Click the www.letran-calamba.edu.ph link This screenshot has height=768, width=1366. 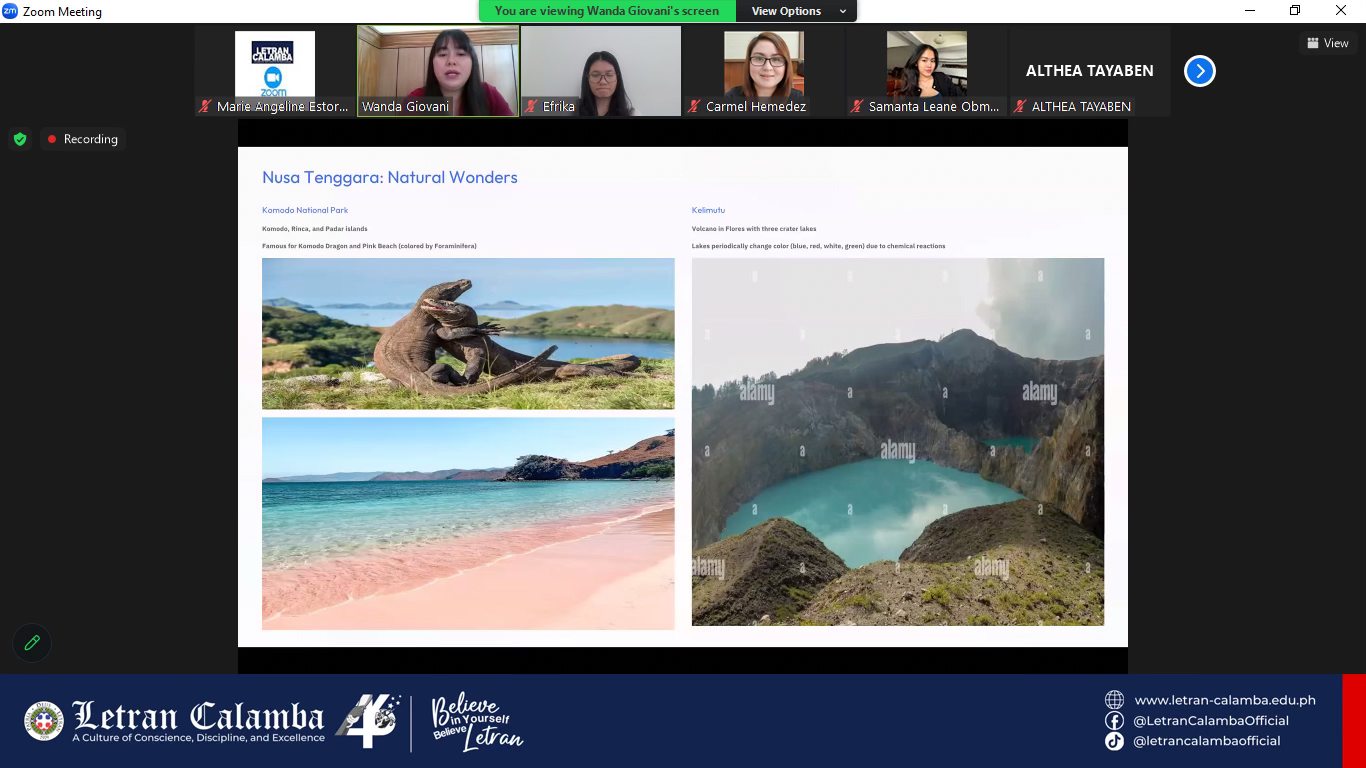(1224, 700)
